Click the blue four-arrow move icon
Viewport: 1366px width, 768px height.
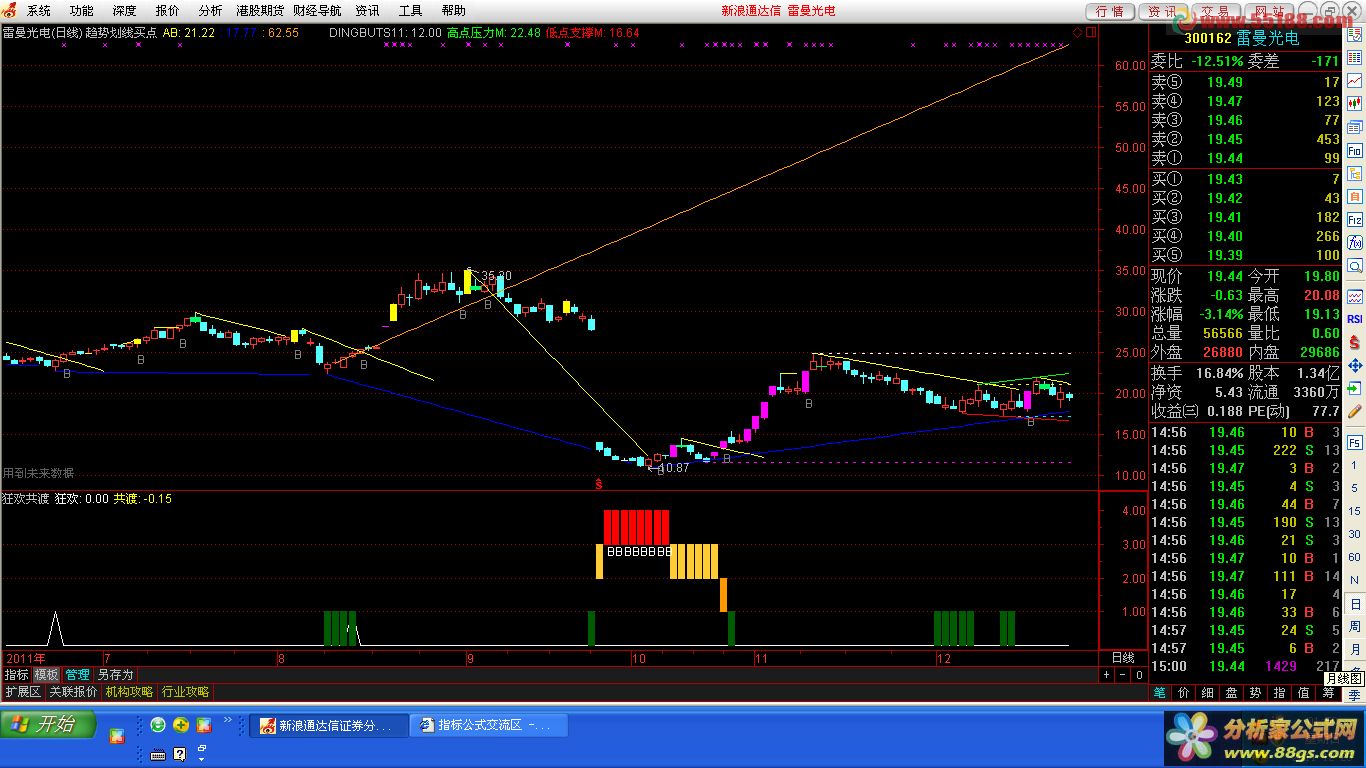point(1355,366)
